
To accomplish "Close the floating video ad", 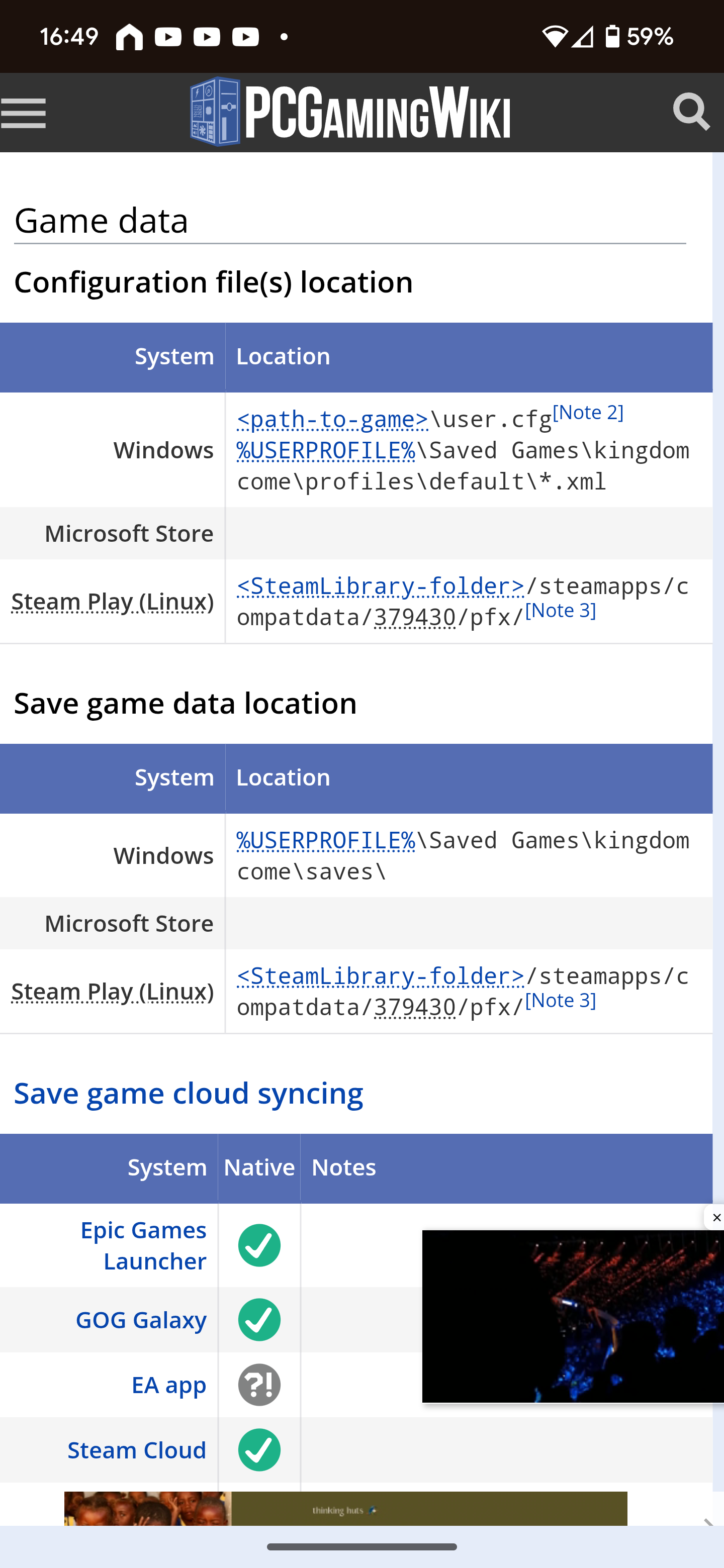I will 715,1217.
